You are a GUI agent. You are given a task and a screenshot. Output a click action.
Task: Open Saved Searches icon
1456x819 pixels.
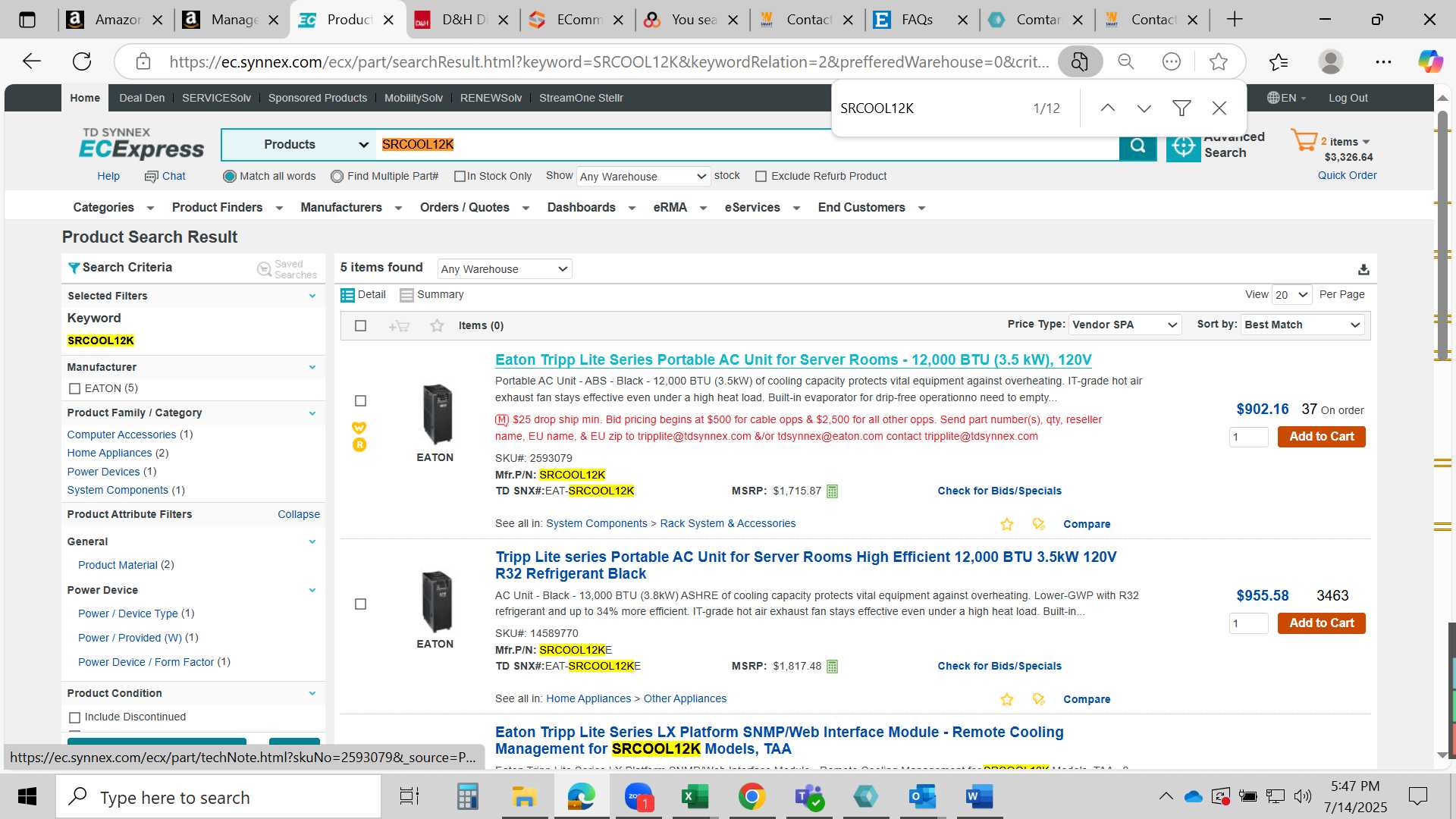coord(264,269)
